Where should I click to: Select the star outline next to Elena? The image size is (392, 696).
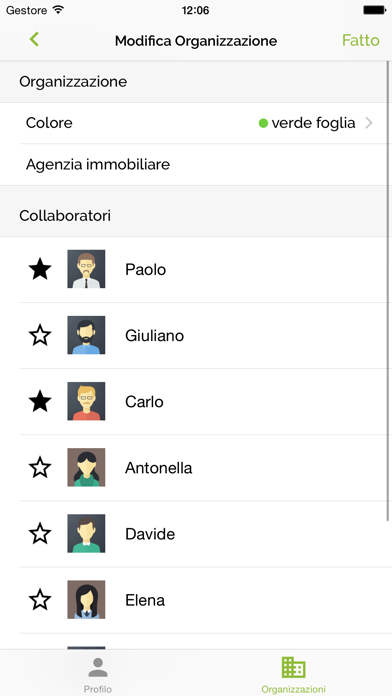point(40,600)
